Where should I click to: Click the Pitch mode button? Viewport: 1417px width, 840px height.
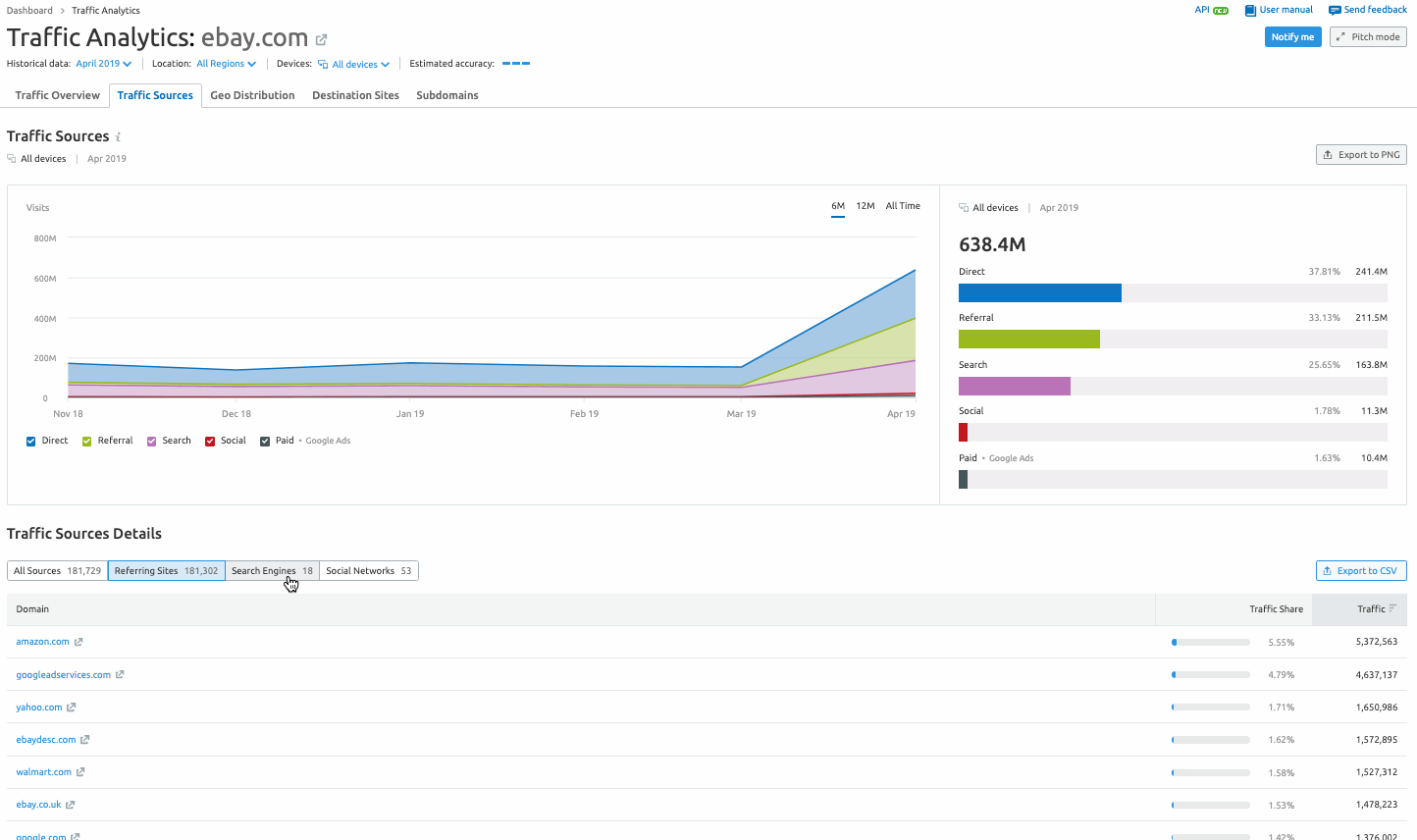click(1368, 37)
